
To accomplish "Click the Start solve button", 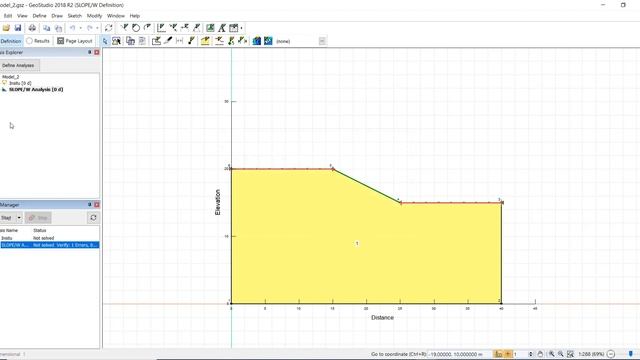I will [x=7, y=218].
